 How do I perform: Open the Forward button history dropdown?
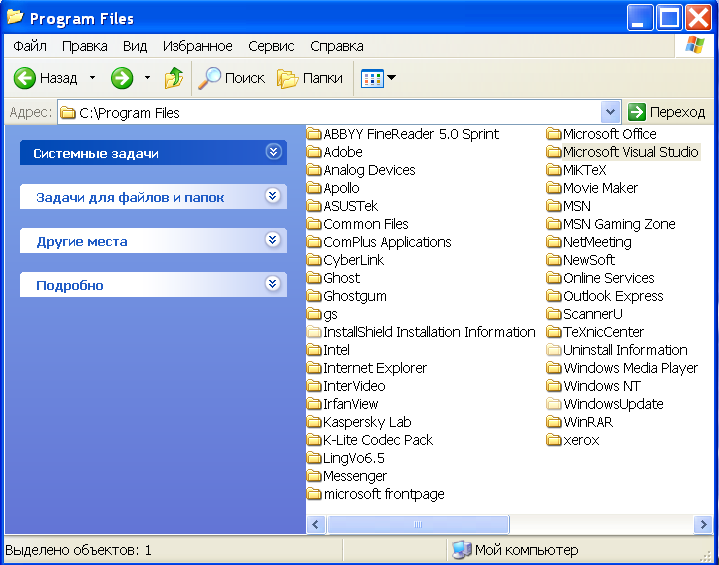point(147,78)
